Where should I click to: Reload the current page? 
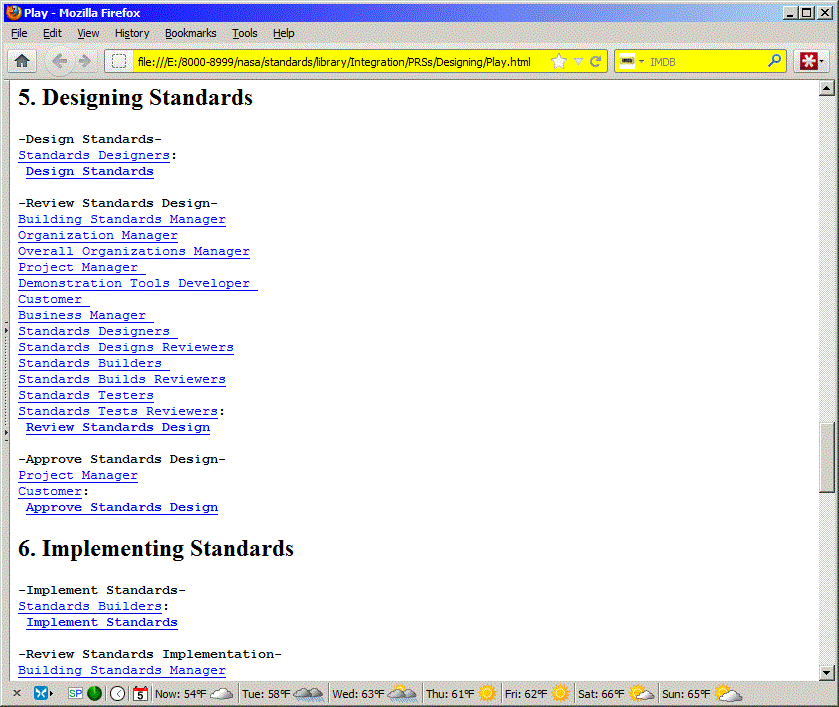click(596, 62)
